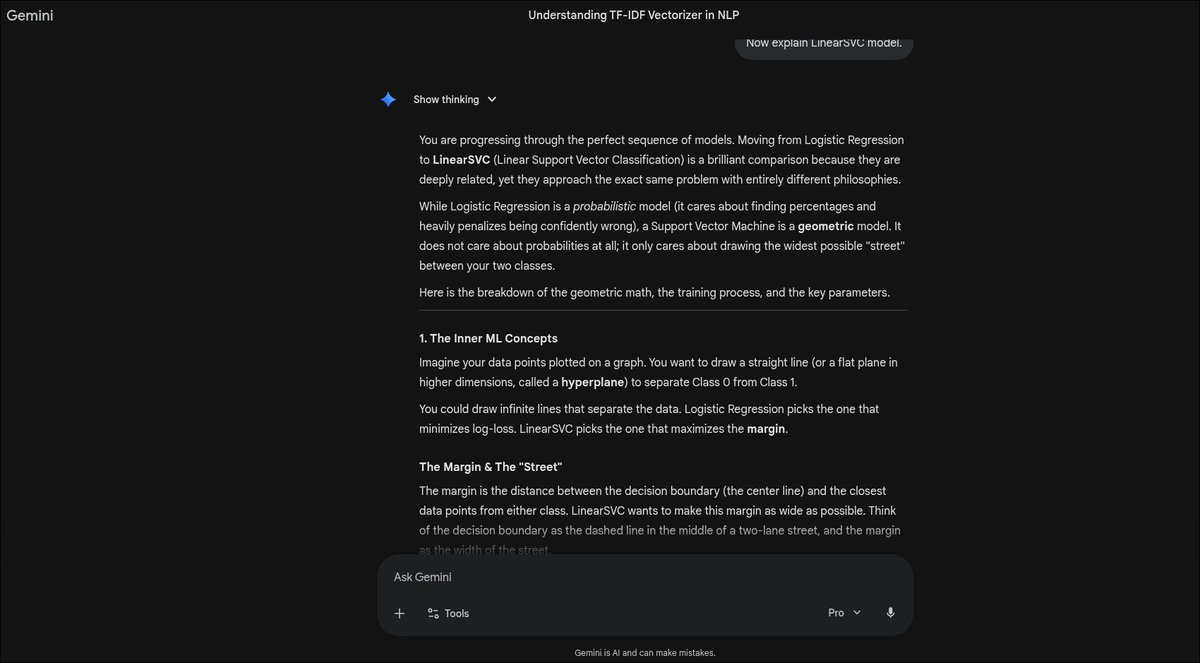Open the Tools menu
Image resolution: width=1200 pixels, height=663 pixels.
pyautogui.click(x=448, y=613)
